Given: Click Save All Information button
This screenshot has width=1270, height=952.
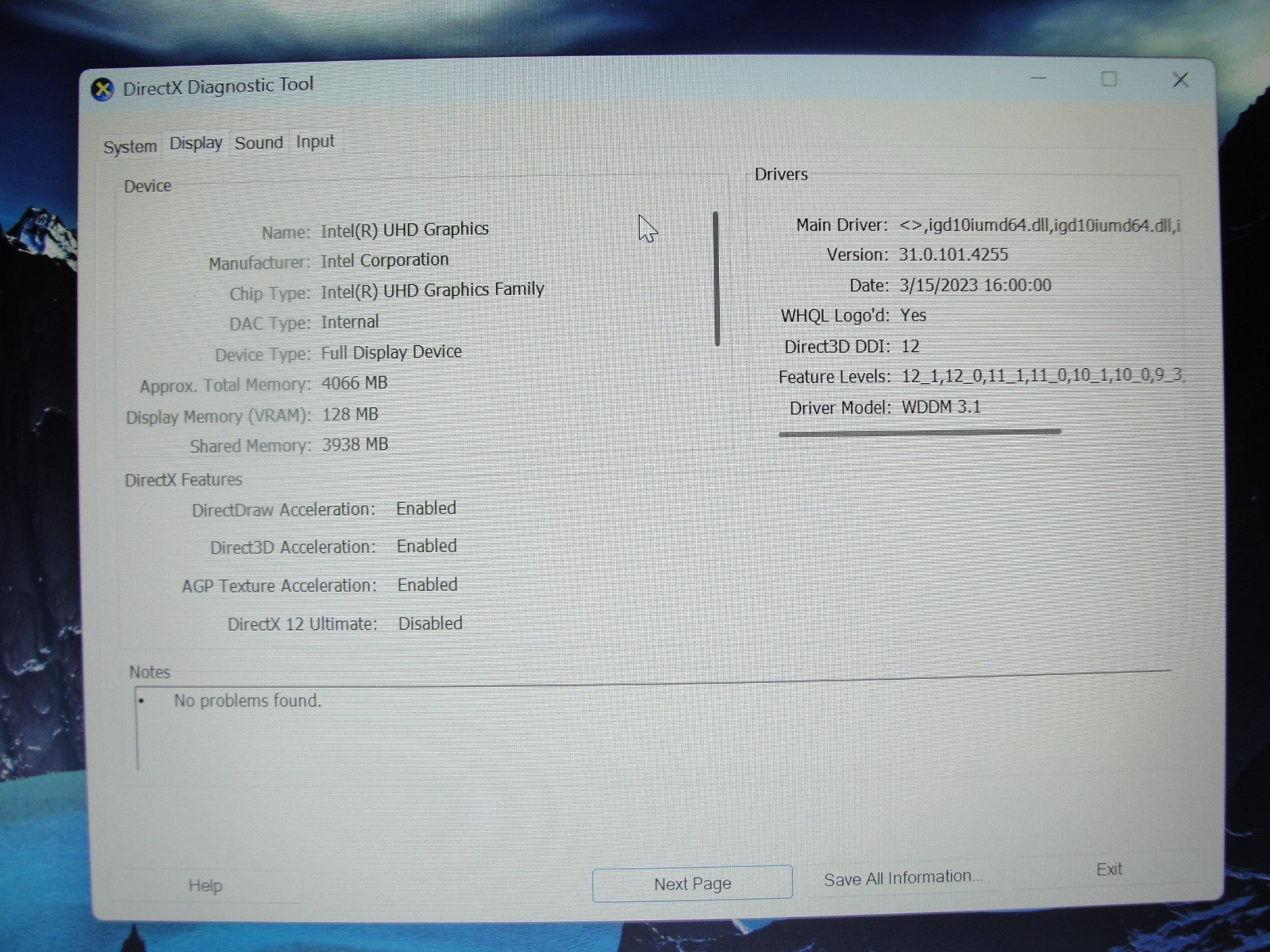Looking at the screenshot, I should pos(903,878).
